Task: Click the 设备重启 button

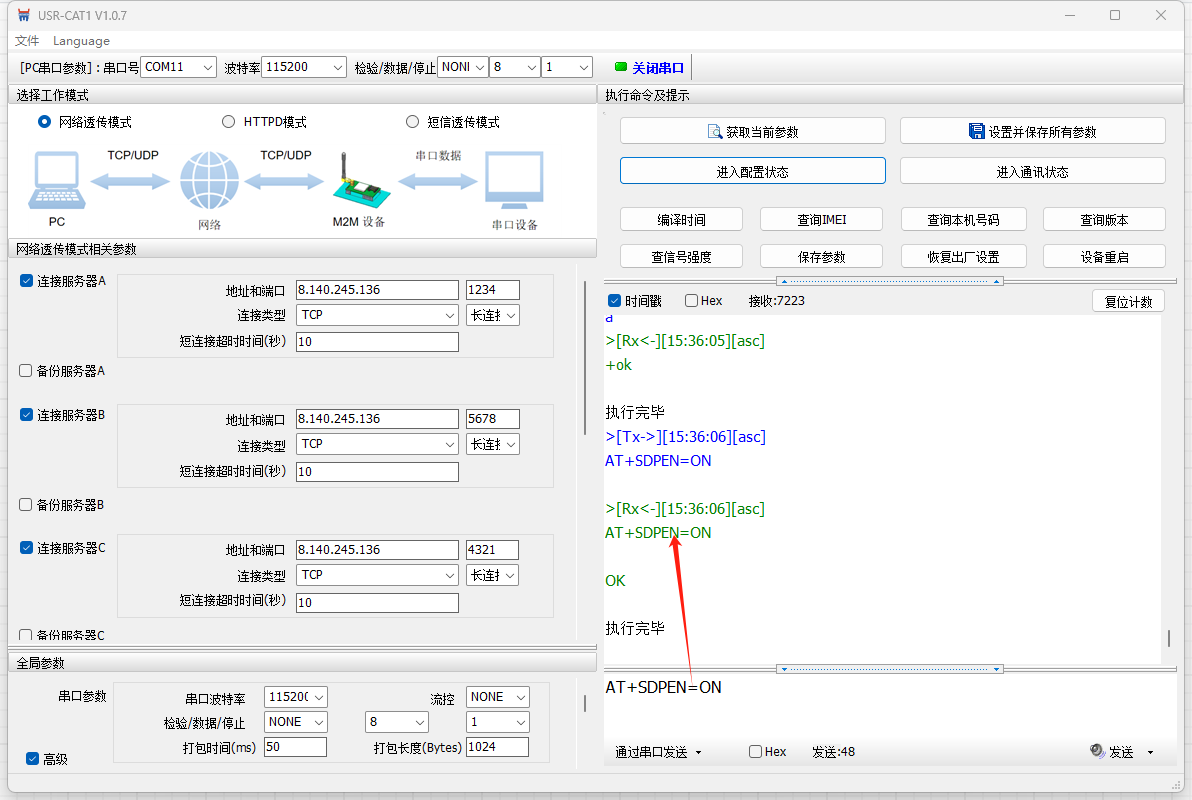Action: [1104, 257]
